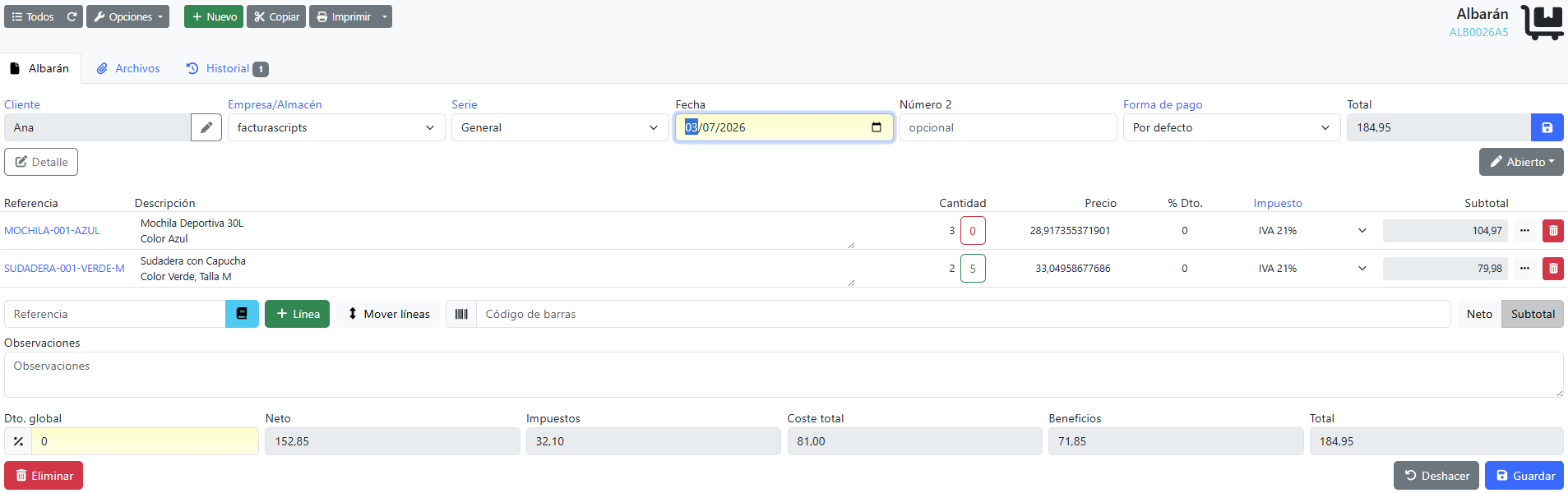Switch to the Archivos tab
Screen dimensions: 1568x493
click(128, 68)
